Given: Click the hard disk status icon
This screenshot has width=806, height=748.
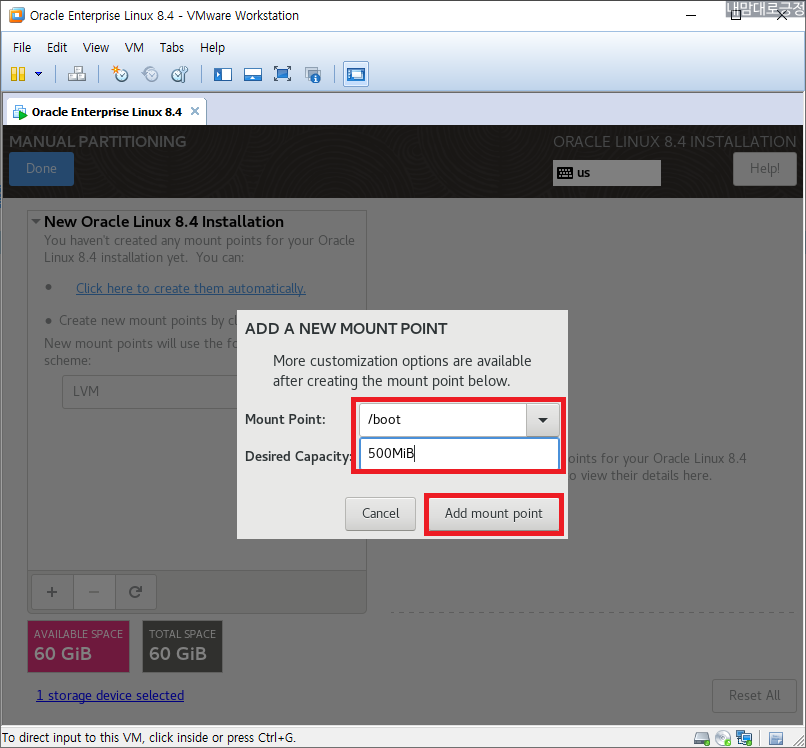Looking at the screenshot, I should tap(702, 738).
